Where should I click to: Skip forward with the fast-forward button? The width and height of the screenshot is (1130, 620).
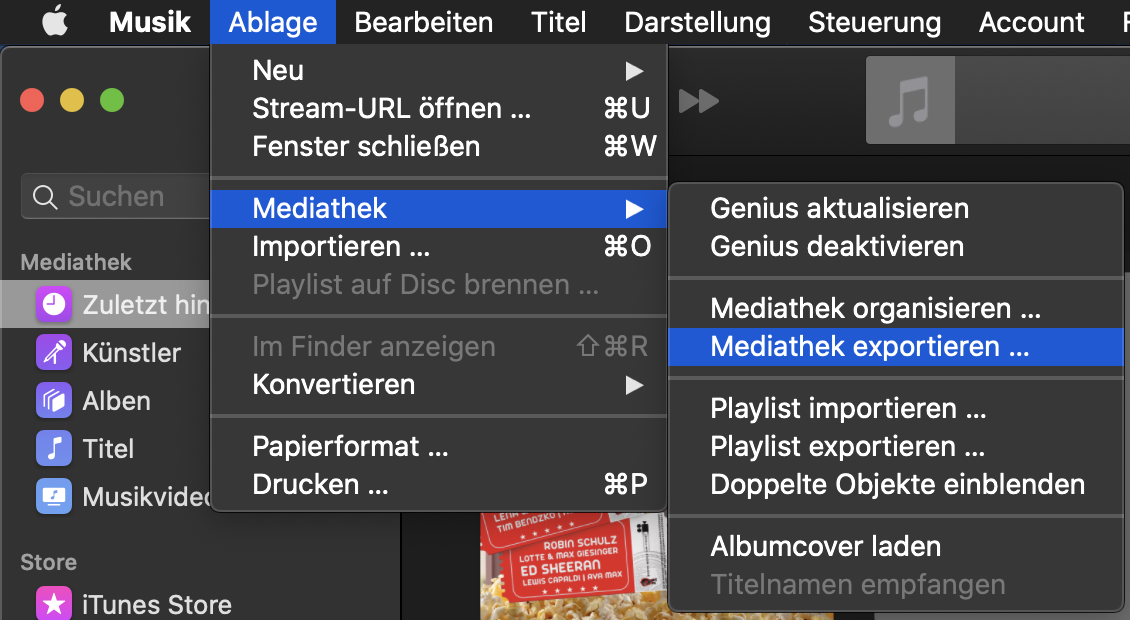point(698,101)
